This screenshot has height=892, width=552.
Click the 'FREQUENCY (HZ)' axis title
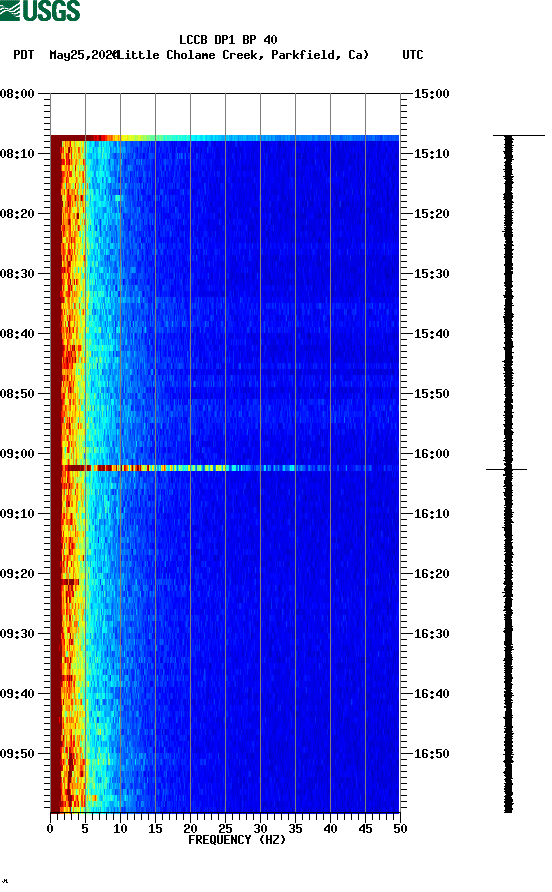tap(237, 840)
